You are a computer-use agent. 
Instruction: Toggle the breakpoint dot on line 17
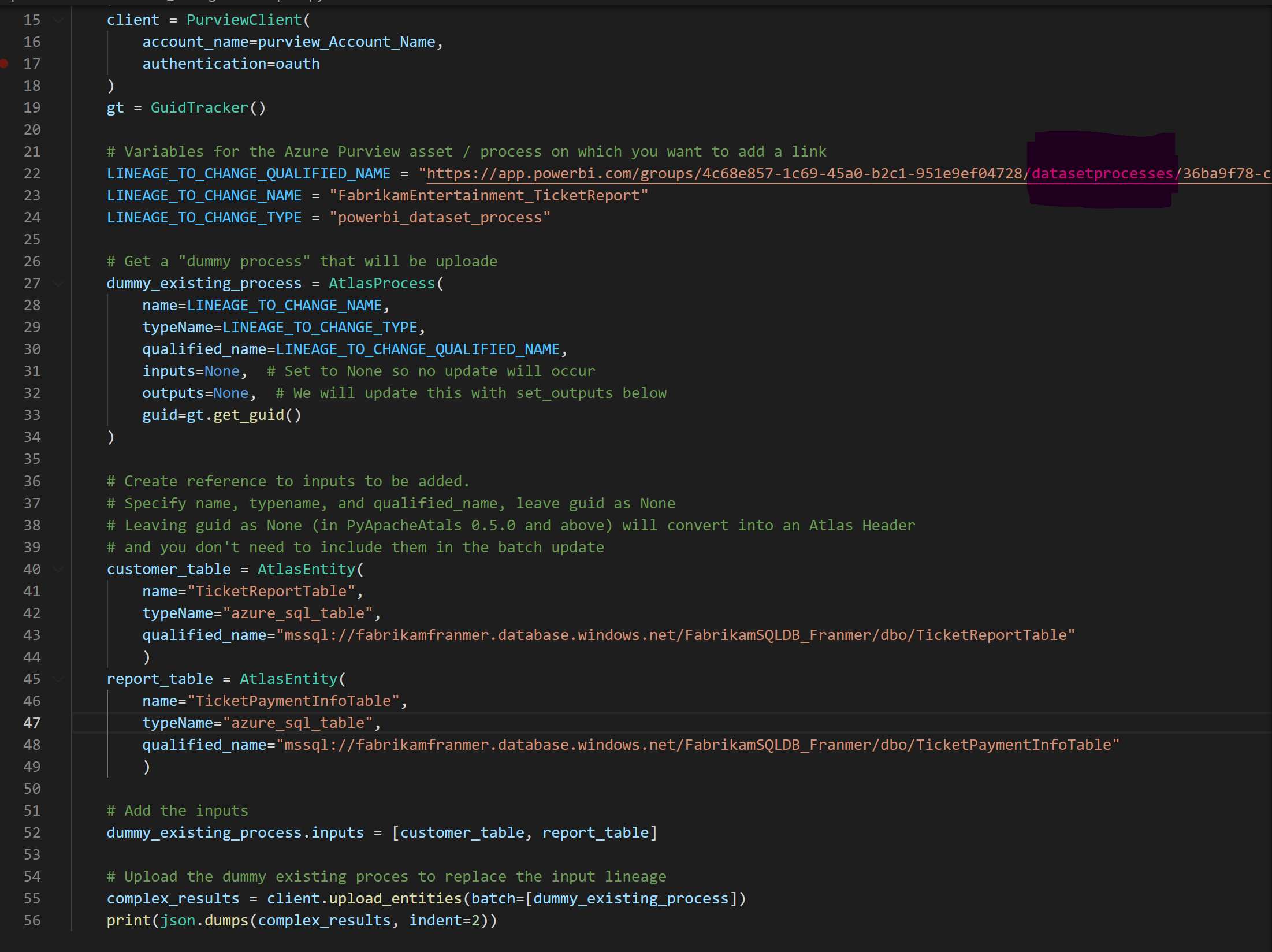(x=4, y=64)
